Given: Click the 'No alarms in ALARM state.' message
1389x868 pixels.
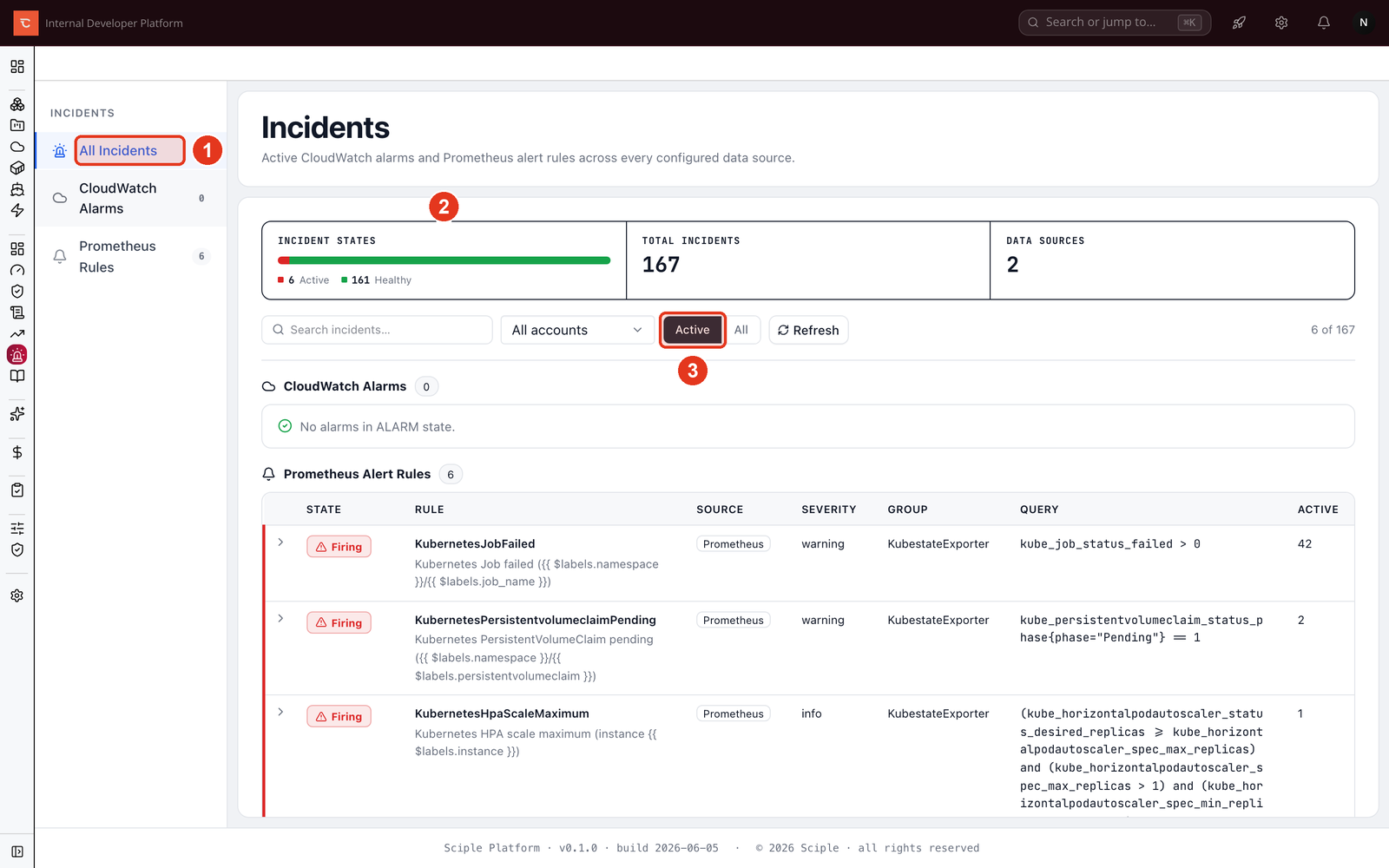Looking at the screenshot, I should pos(378,427).
